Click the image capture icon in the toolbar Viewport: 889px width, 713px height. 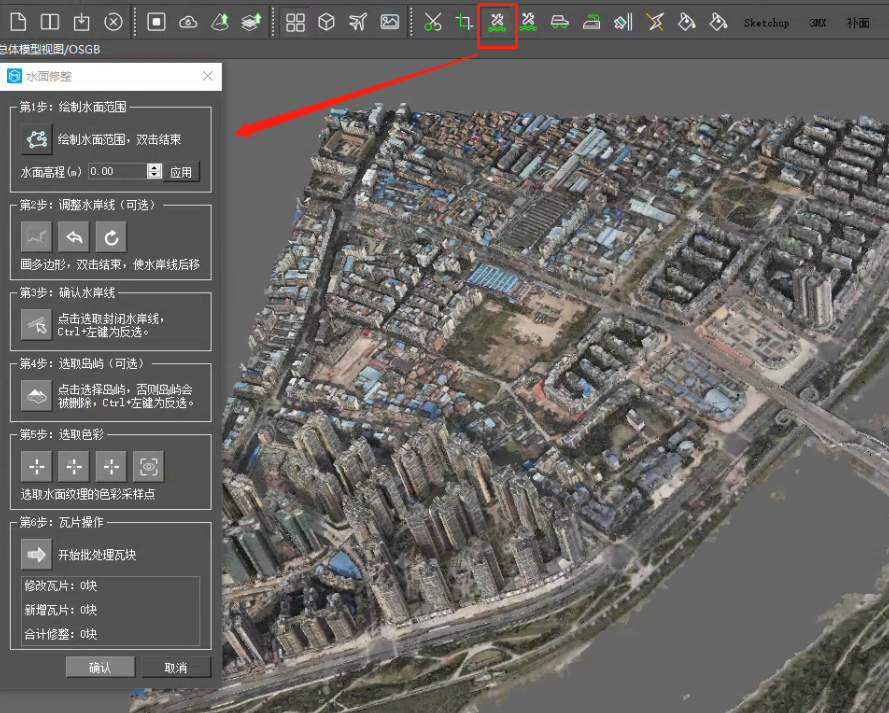click(x=389, y=21)
